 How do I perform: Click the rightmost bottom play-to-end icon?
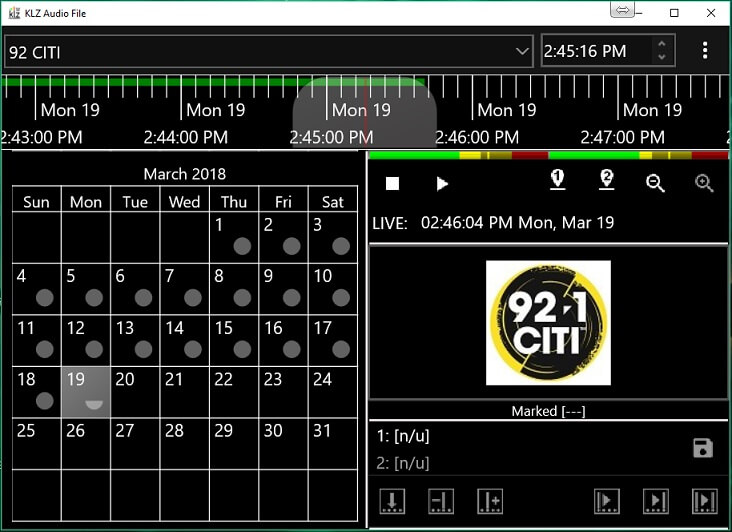704,501
